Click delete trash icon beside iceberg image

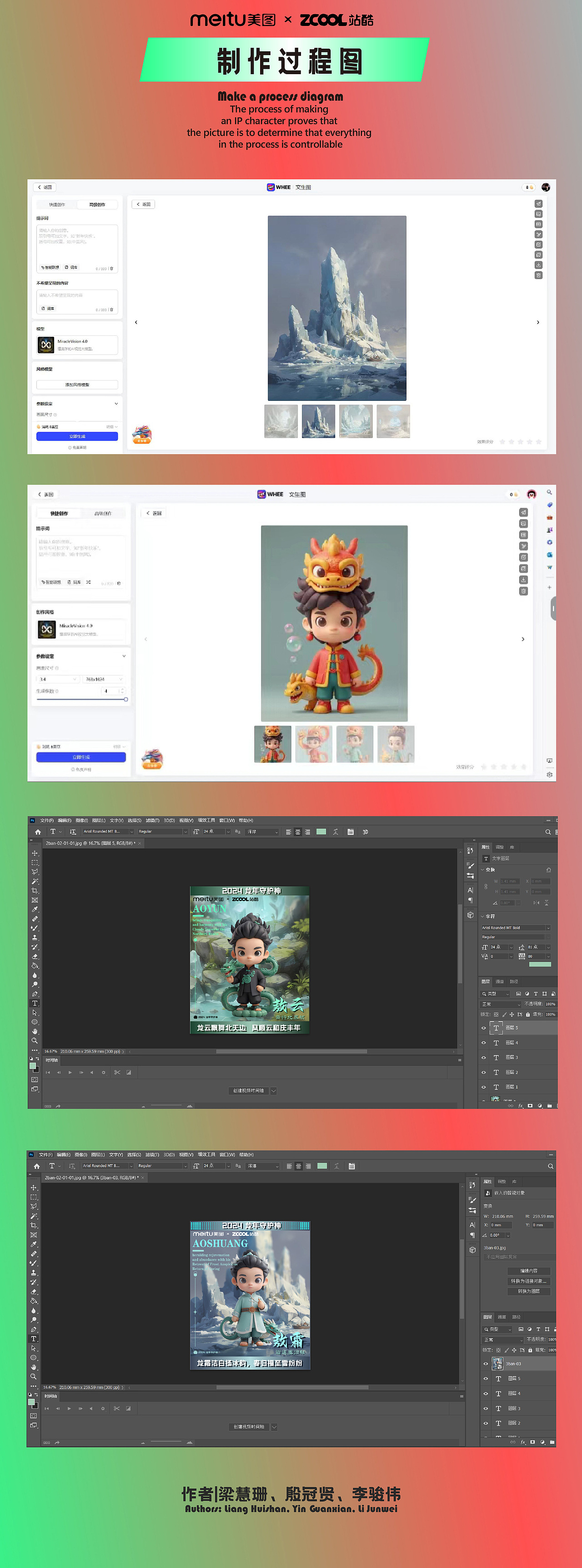click(x=538, y=276)
